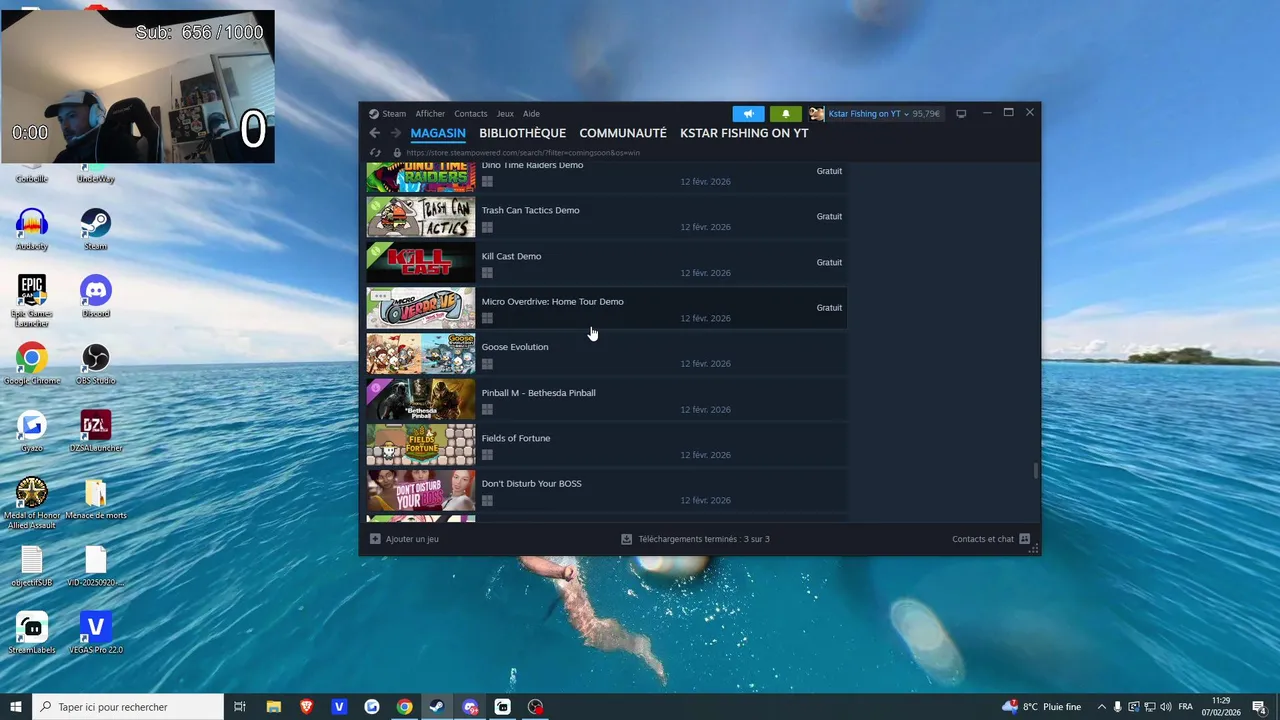Click Dino Time Raiders thumbnail image
Screen dimensions: 1280x720
[x=421, y=177]
